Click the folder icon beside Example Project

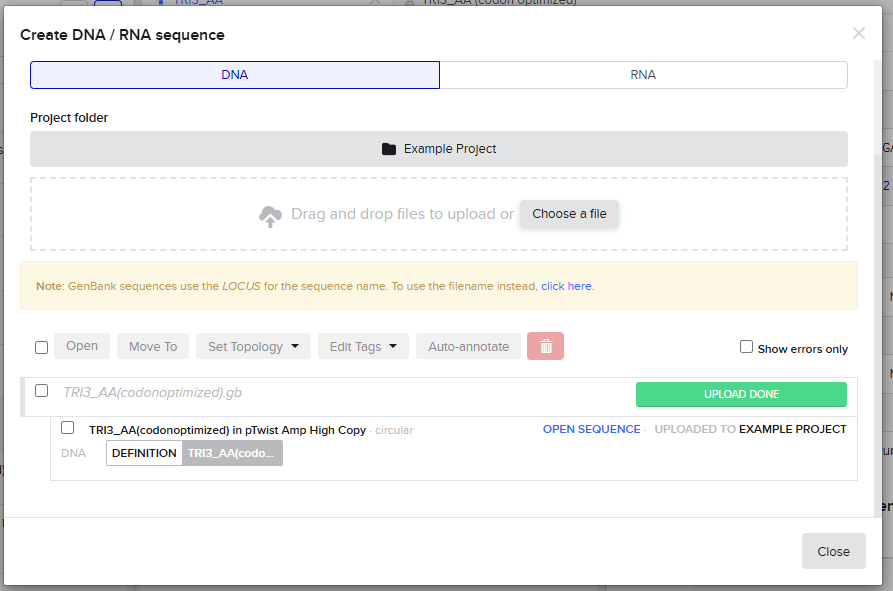(x=389, y=149)
